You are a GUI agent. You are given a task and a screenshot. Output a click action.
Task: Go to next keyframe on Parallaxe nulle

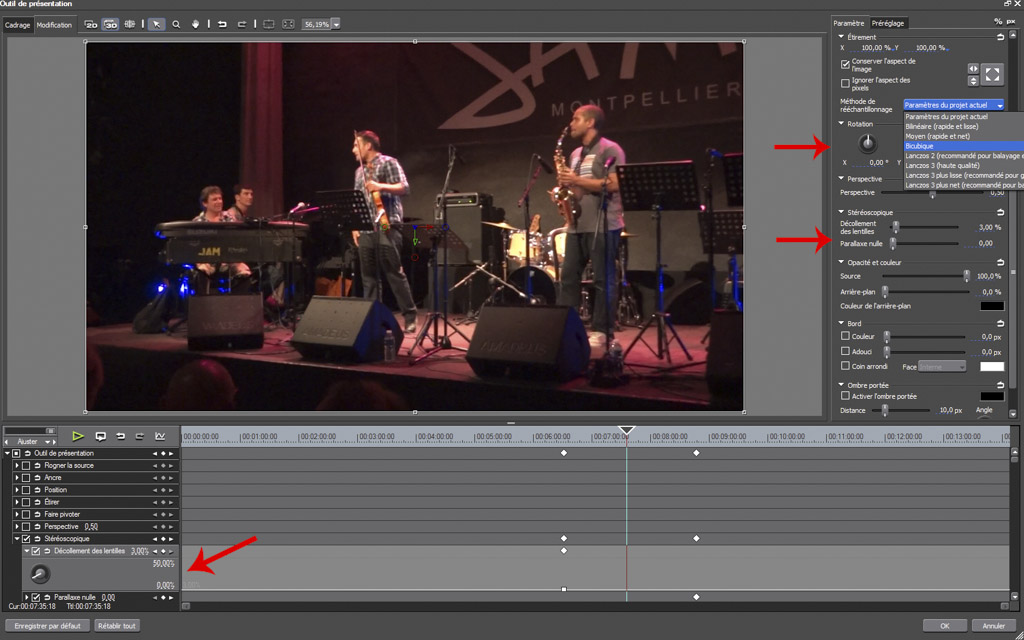pyautogui.click(x=171, y=597)
